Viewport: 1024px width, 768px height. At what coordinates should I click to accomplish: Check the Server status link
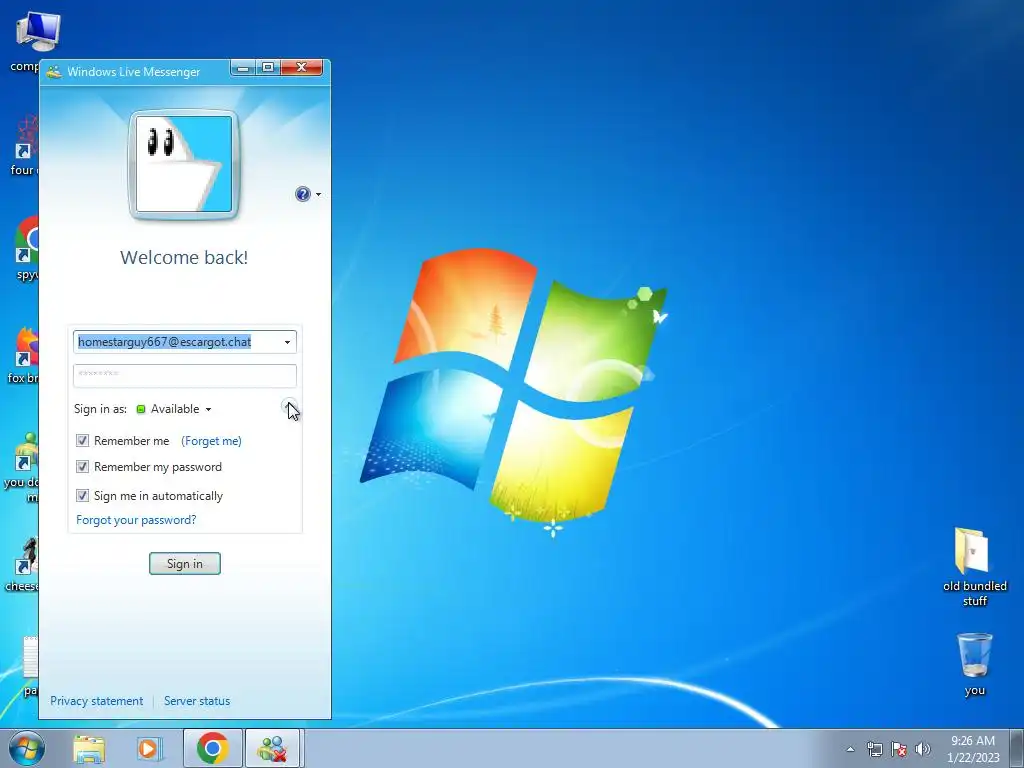(197, 701)
